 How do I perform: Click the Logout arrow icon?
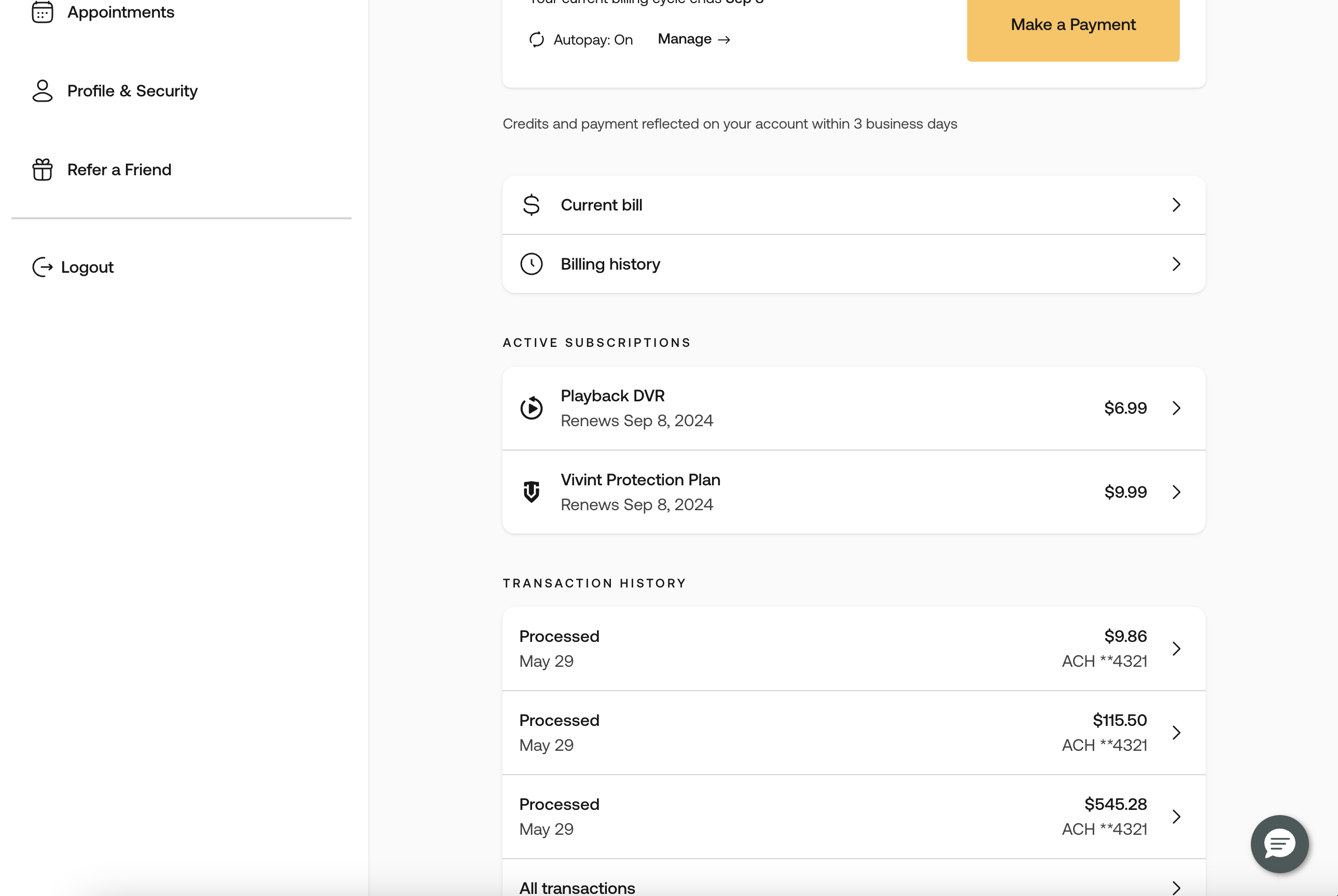point(43,267)
